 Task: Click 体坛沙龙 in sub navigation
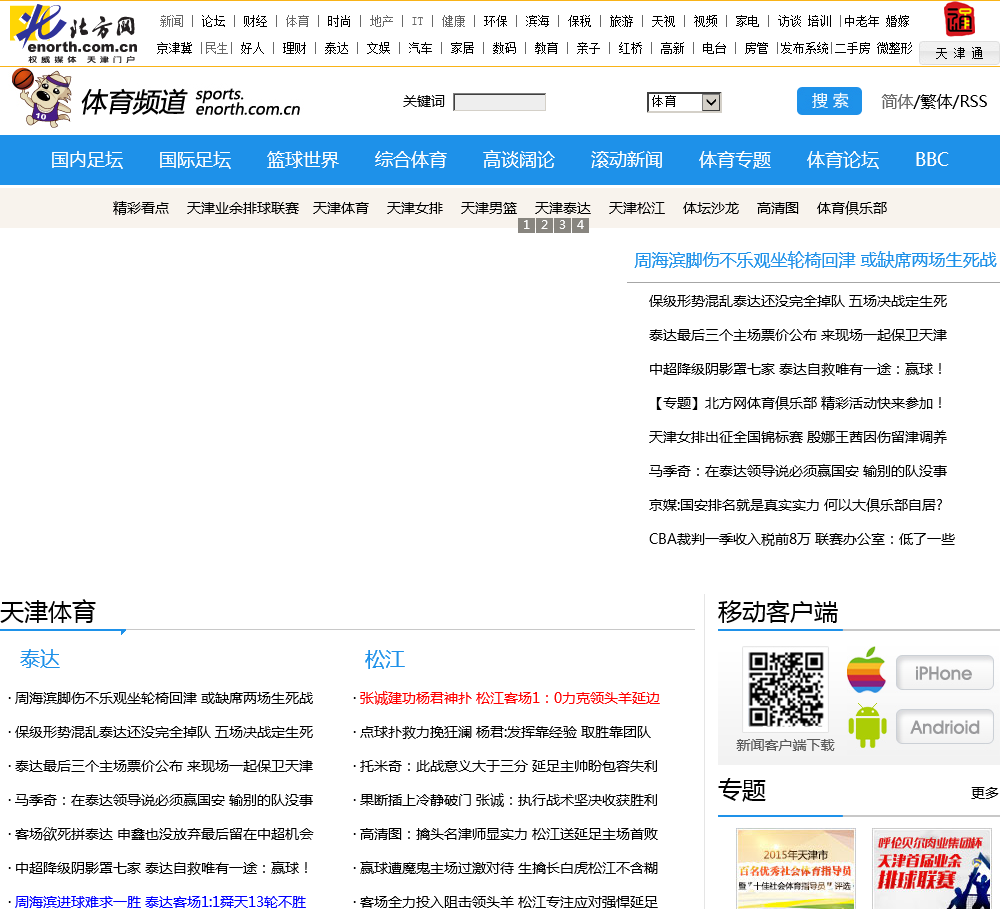point(710,208)
